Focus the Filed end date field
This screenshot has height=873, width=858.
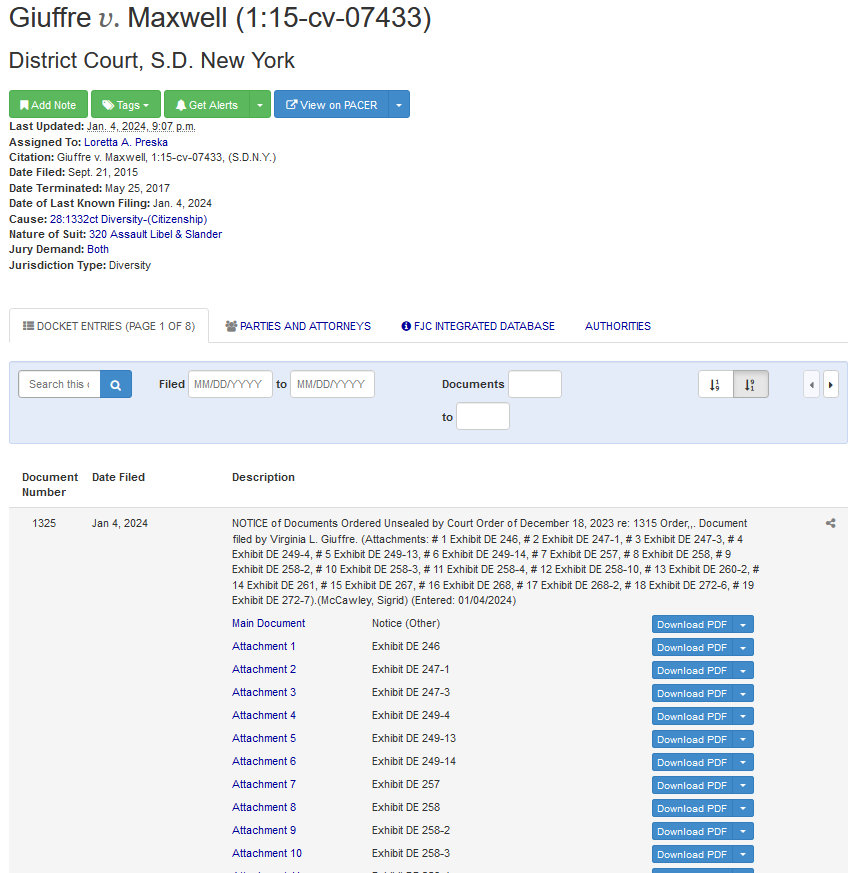point(332,384)
